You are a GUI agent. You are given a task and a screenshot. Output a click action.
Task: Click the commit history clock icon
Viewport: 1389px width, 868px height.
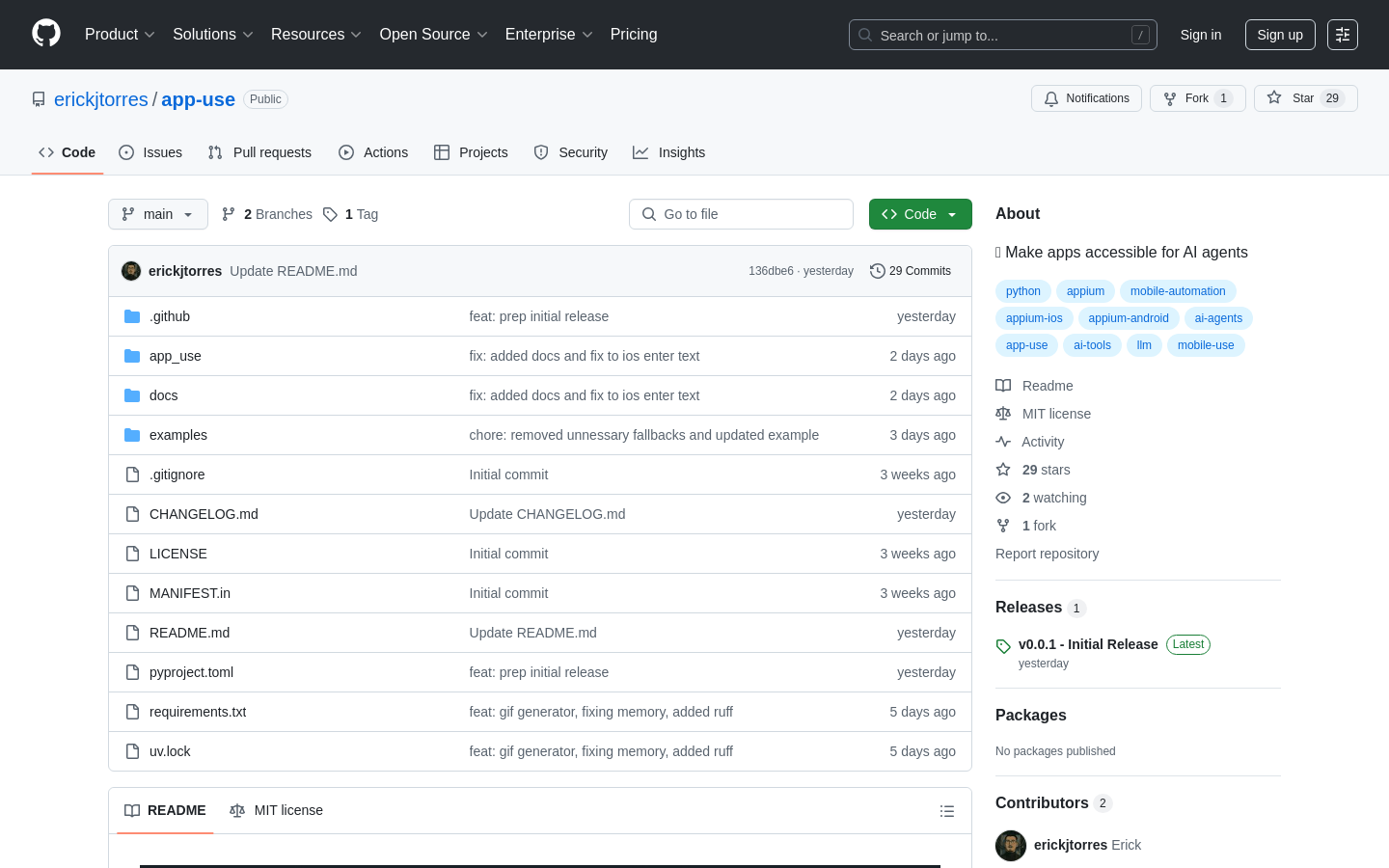(x=878, y=271)
